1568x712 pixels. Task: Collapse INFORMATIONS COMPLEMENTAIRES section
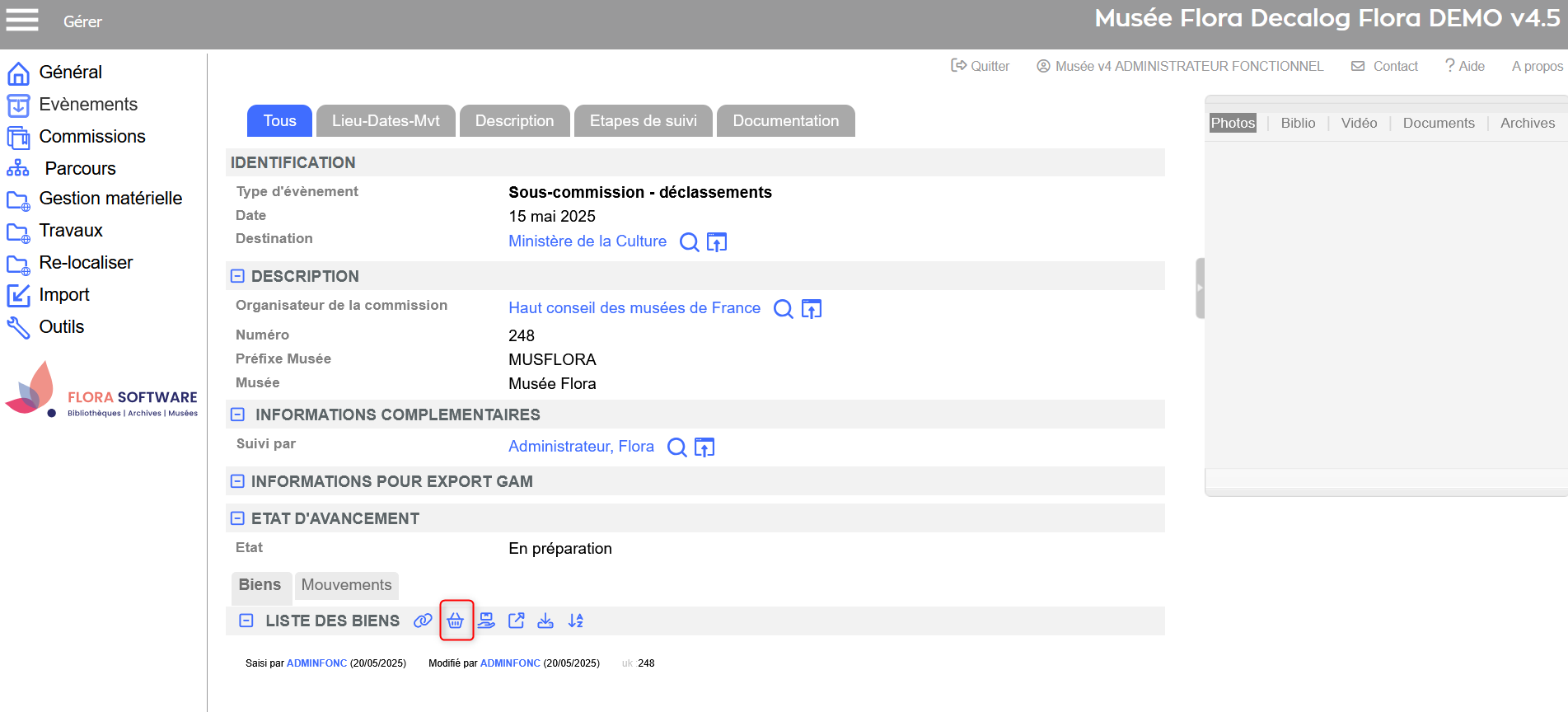coord(237,415)
